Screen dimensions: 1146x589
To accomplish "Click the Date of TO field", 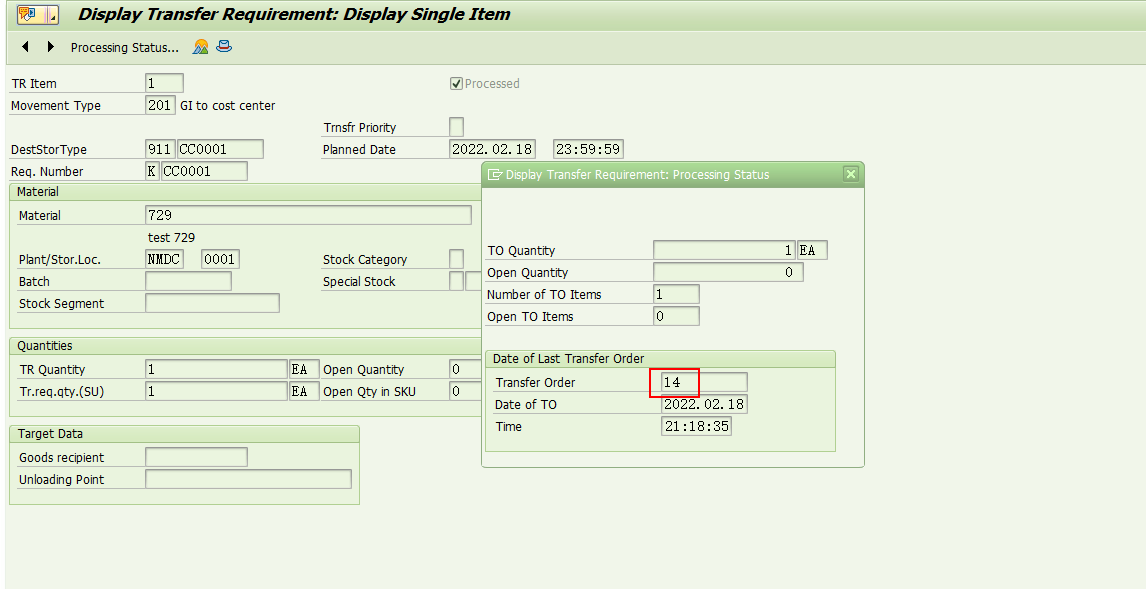I will (704, 404).
